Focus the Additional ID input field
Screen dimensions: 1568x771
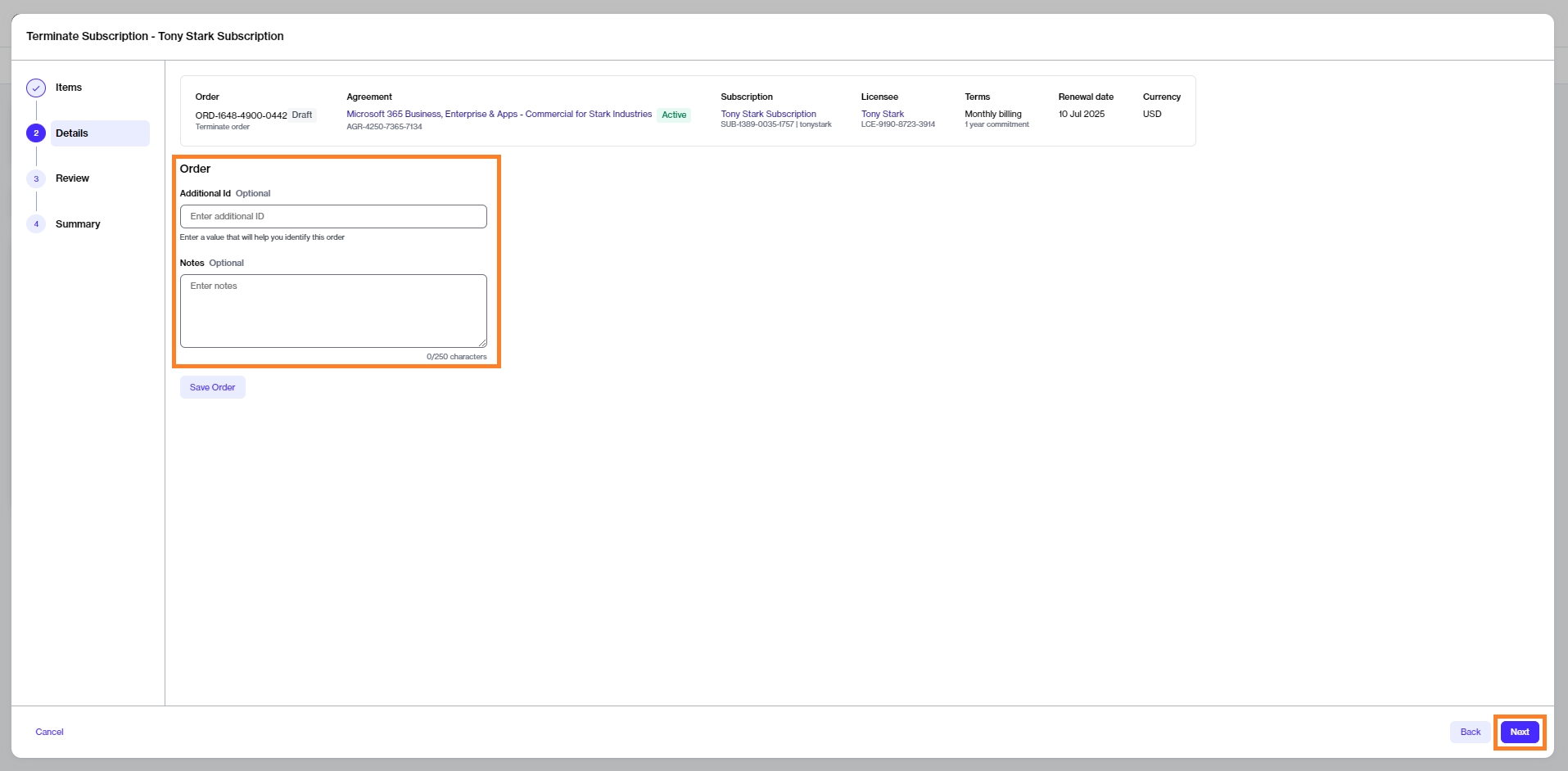[x=333, y=217]
